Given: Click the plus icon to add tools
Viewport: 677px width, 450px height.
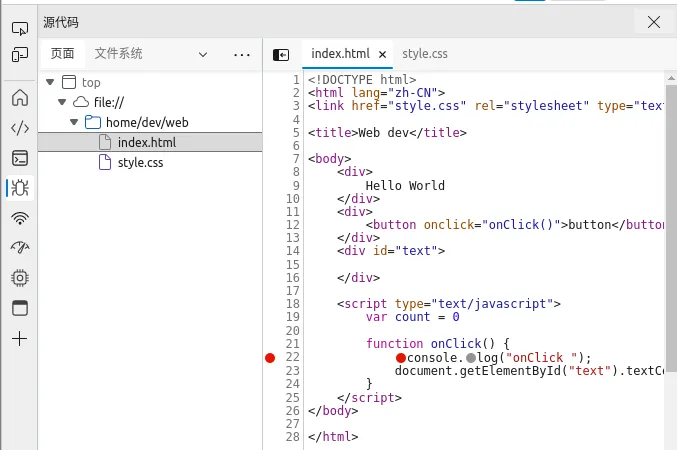Looking at the screenshot, I should (x=20, y=339).
